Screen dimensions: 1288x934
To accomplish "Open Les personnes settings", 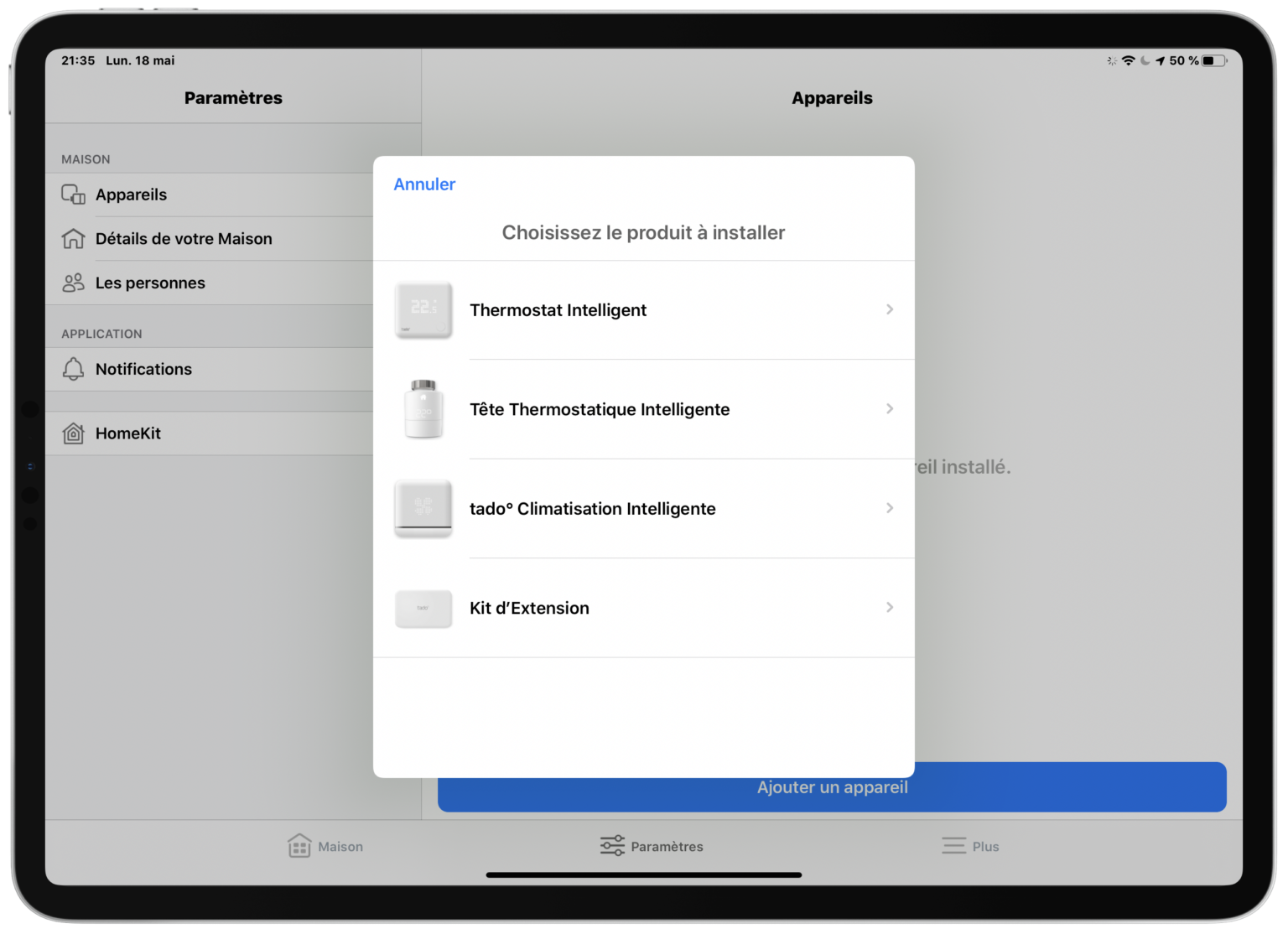I will coord(210,283).
